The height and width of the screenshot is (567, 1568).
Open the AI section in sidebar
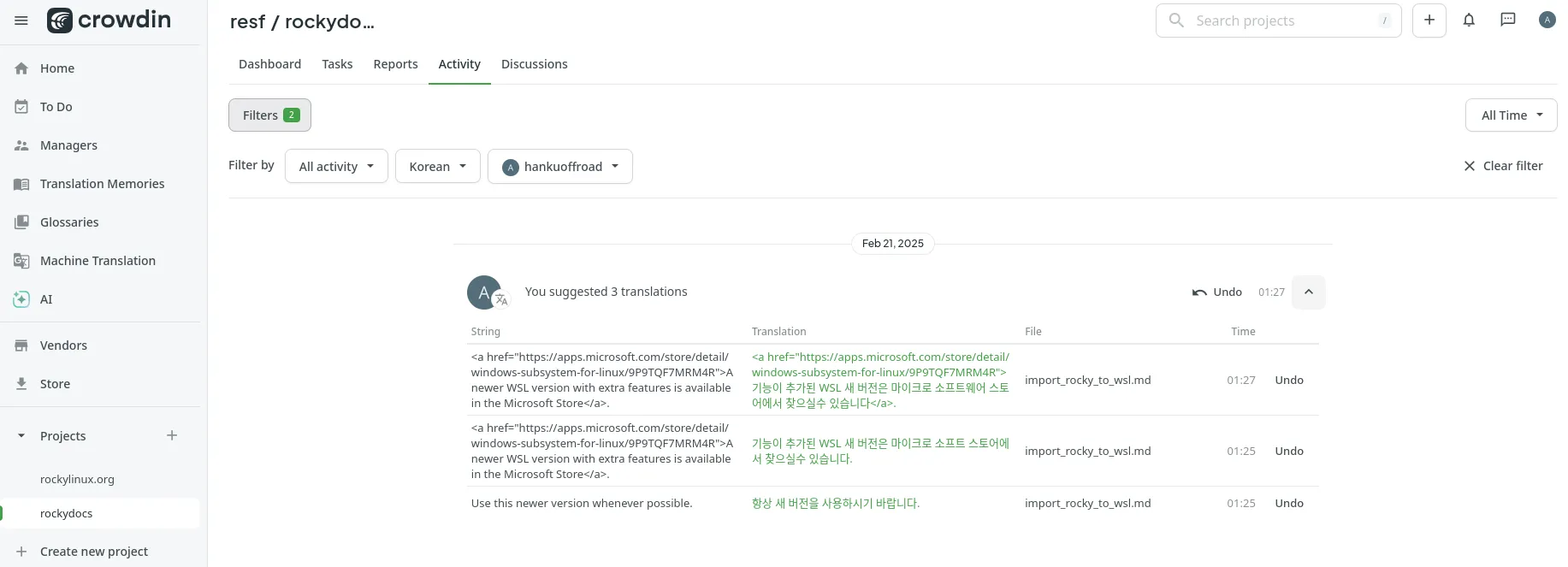[46, 299]
